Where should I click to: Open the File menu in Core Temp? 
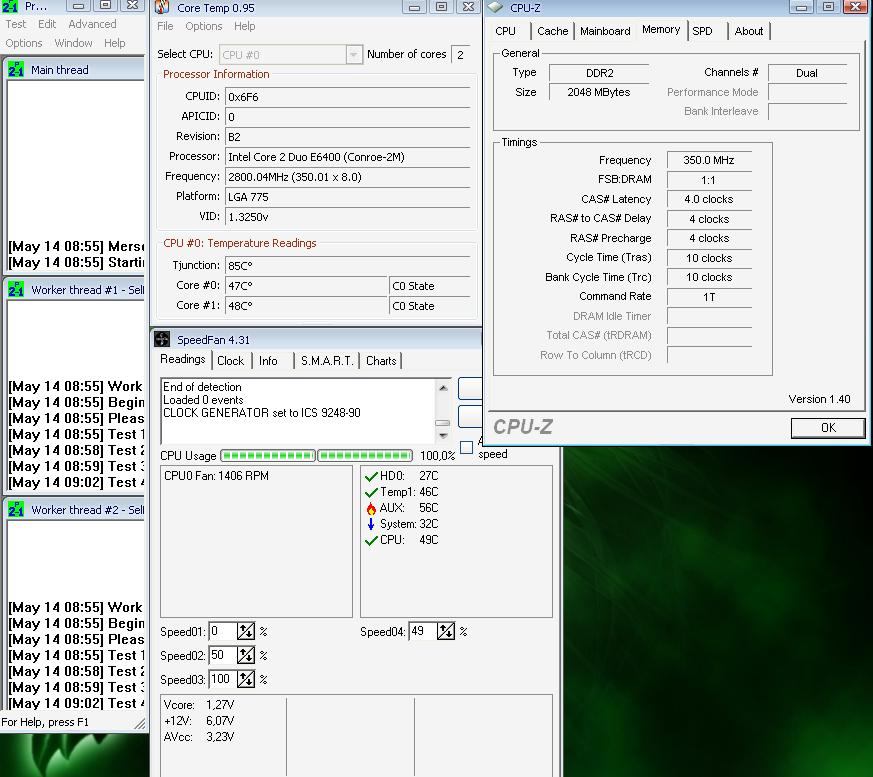(x=165, y=26)
